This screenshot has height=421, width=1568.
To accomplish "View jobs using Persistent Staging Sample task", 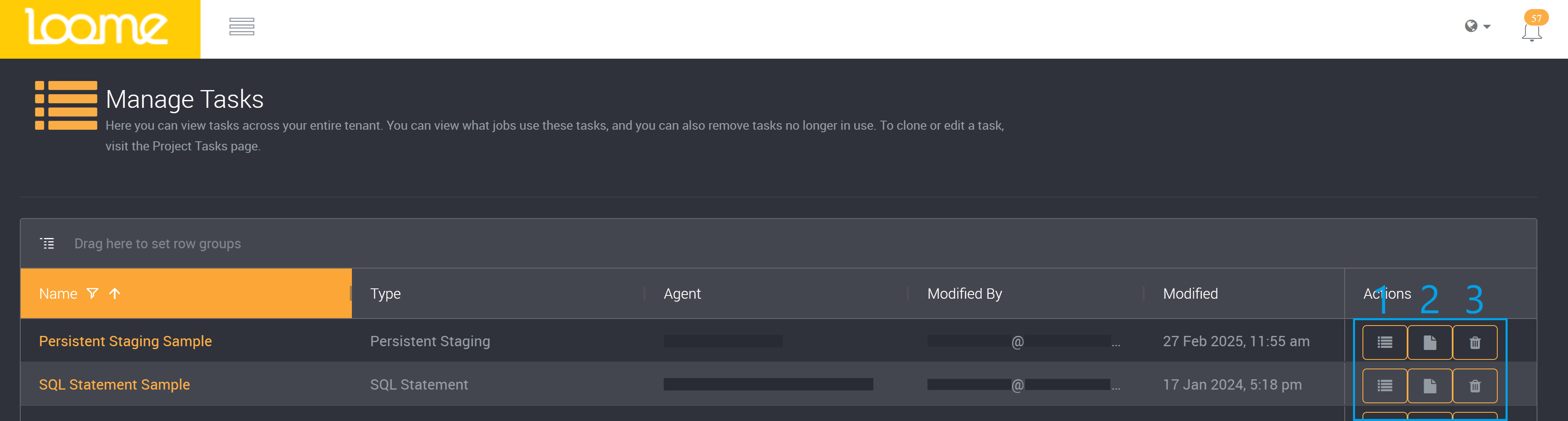I will tap(1384, 343).
